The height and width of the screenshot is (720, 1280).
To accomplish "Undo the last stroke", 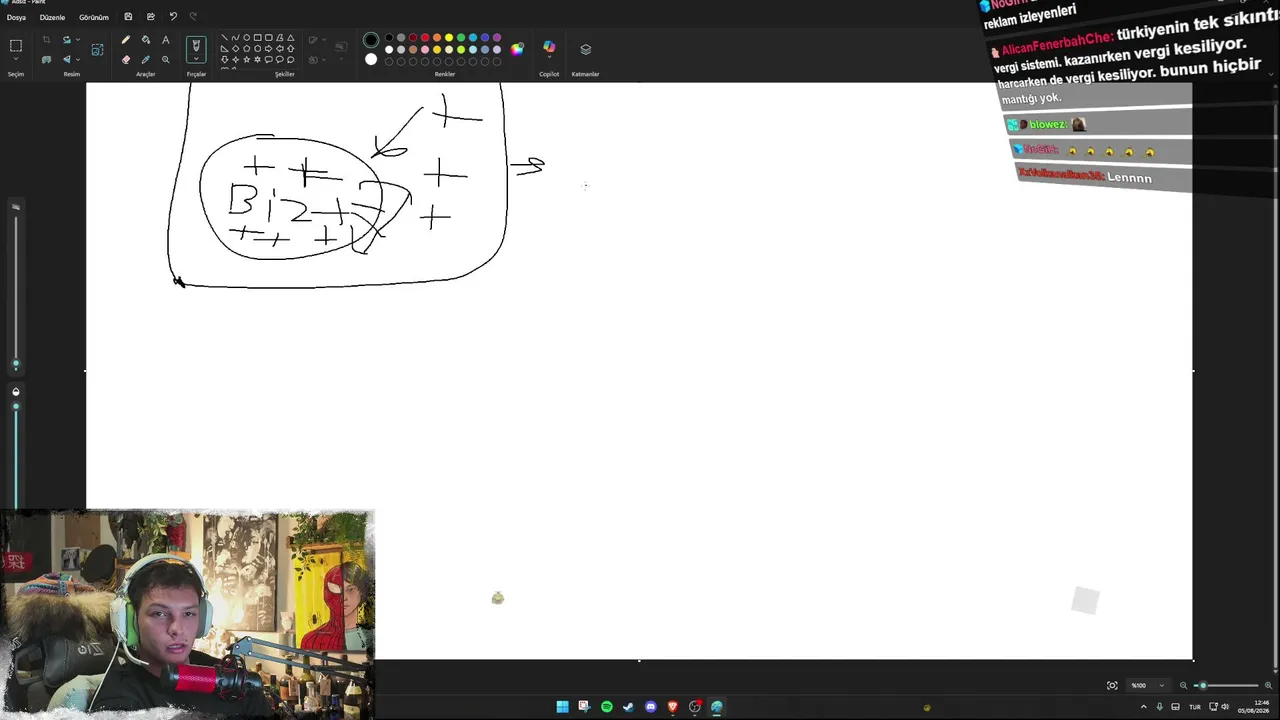I will click(x=173, y=17).
